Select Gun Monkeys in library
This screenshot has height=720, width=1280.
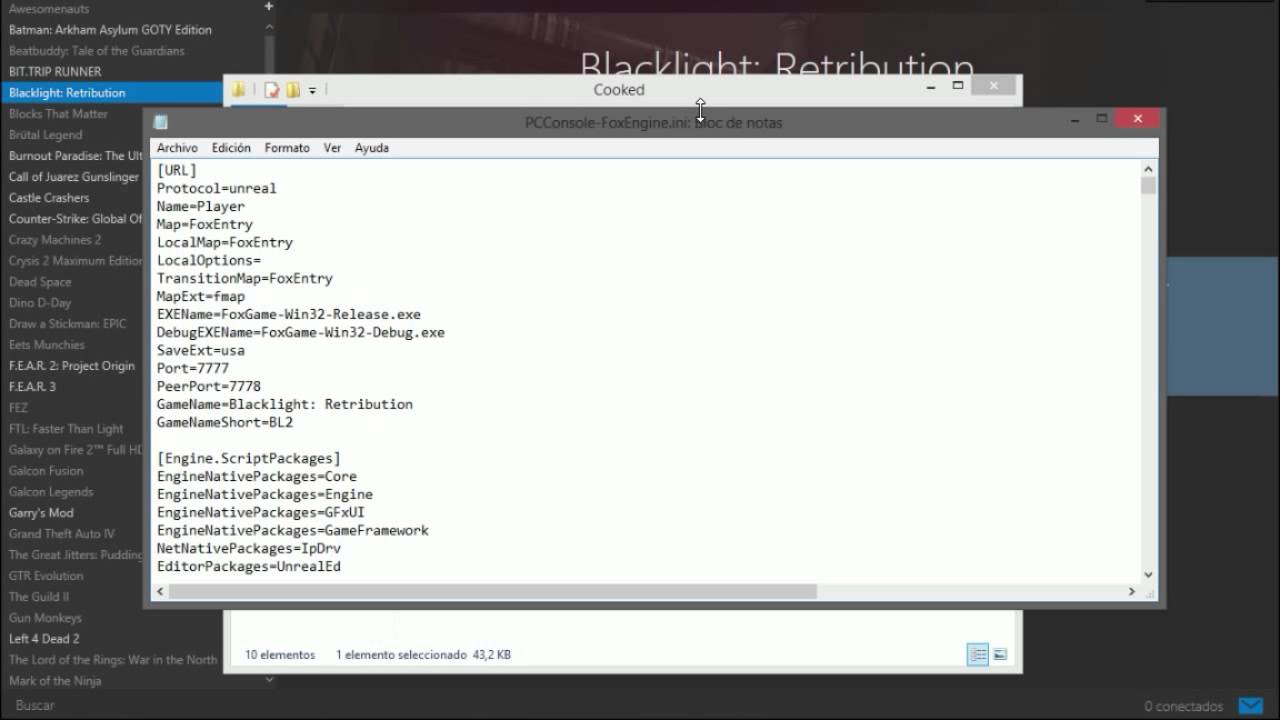(x=45, y=618)
